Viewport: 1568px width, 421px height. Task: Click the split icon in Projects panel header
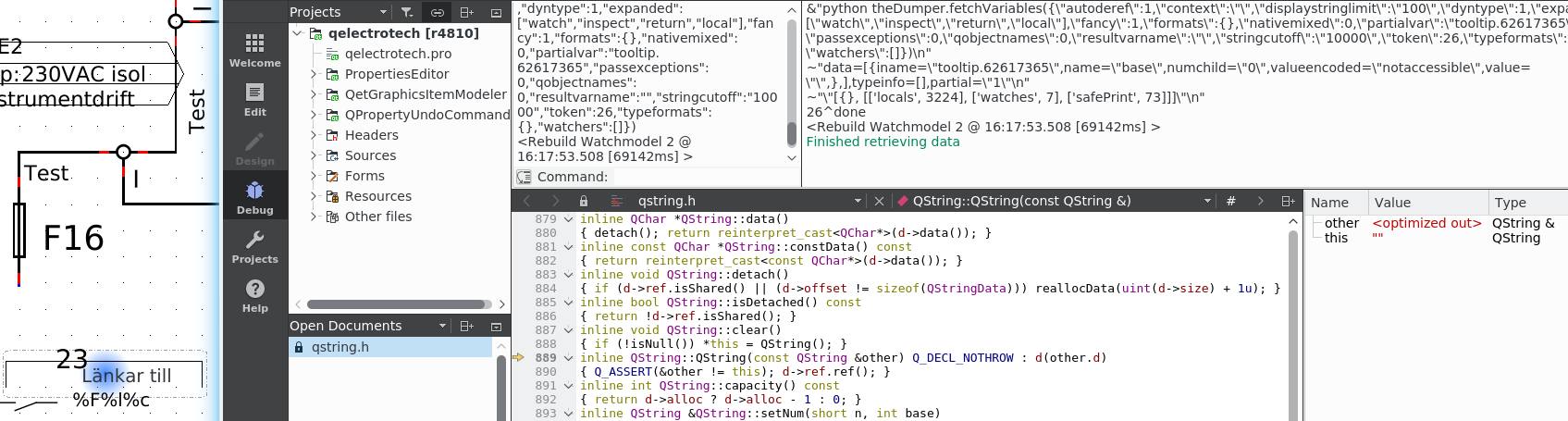coord(466,12)
